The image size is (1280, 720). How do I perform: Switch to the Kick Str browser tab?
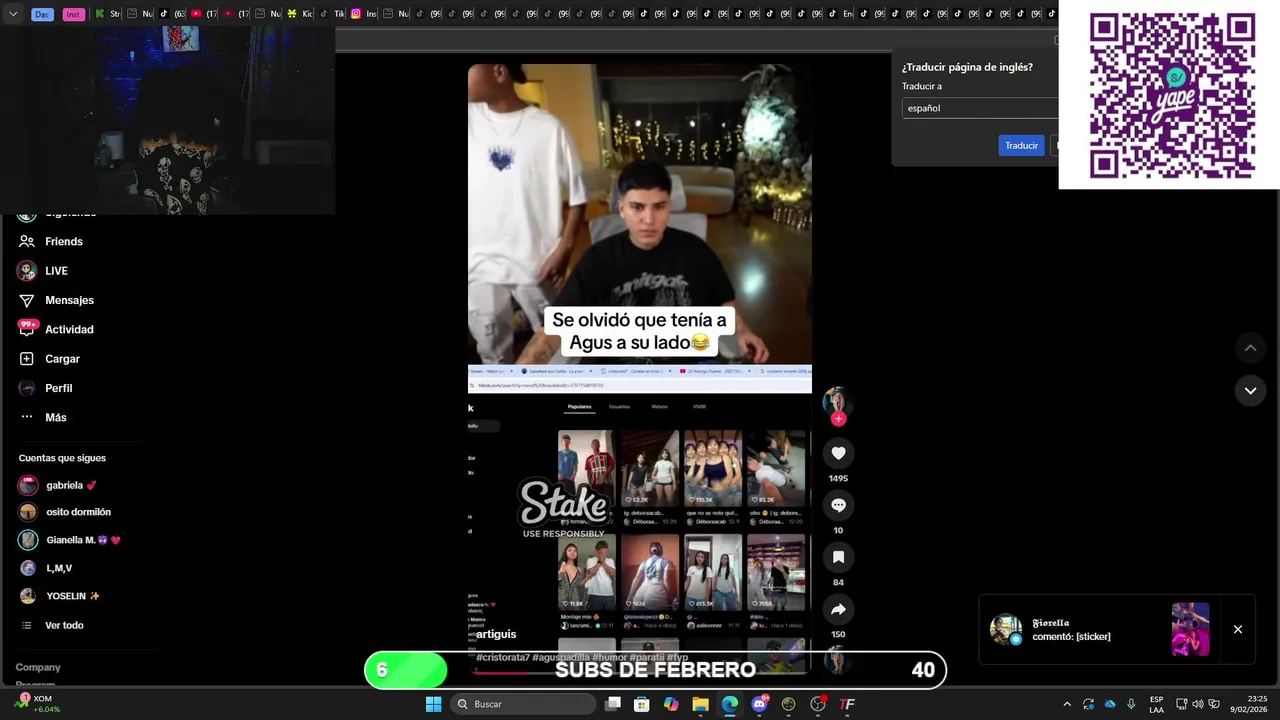[x=107, y=14]
